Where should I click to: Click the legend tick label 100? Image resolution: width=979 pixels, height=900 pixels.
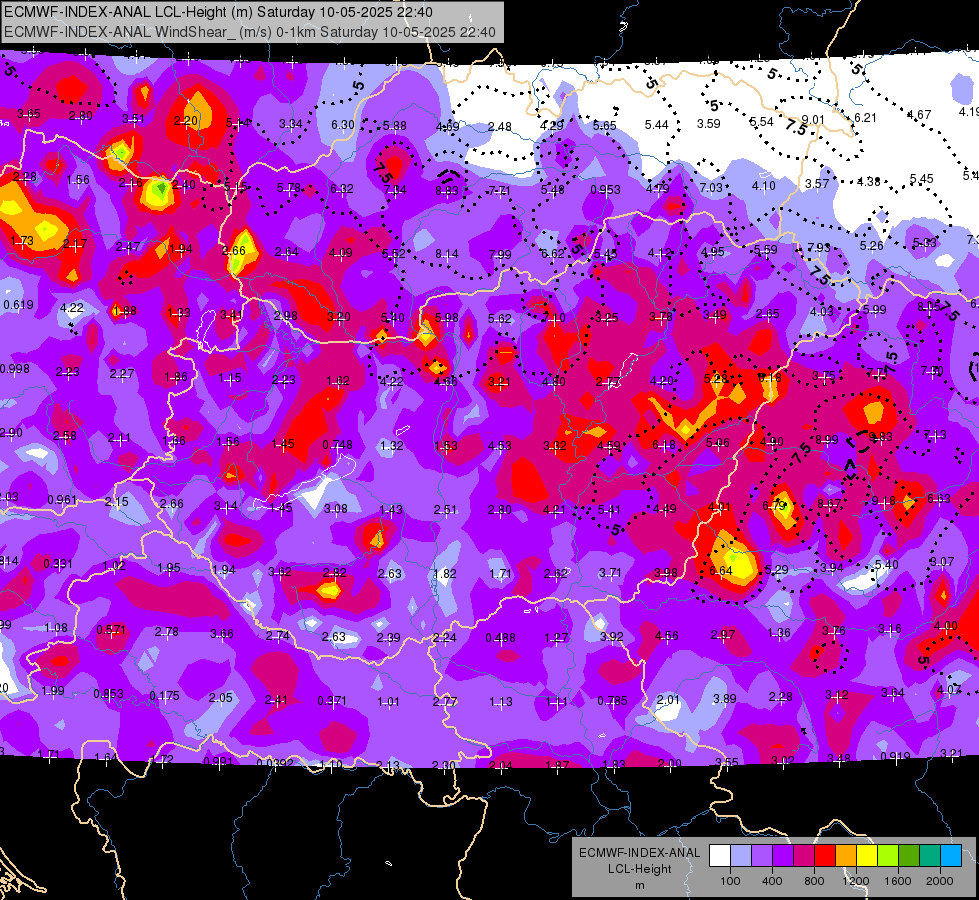730,881
